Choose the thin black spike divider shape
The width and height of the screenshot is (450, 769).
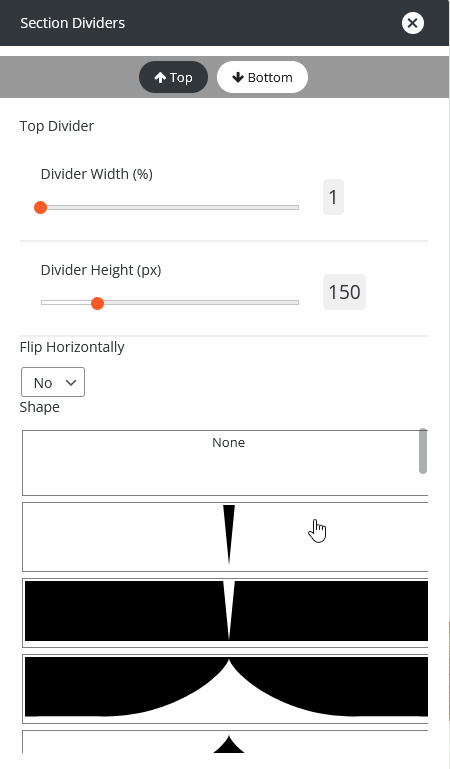click(225, 537)
